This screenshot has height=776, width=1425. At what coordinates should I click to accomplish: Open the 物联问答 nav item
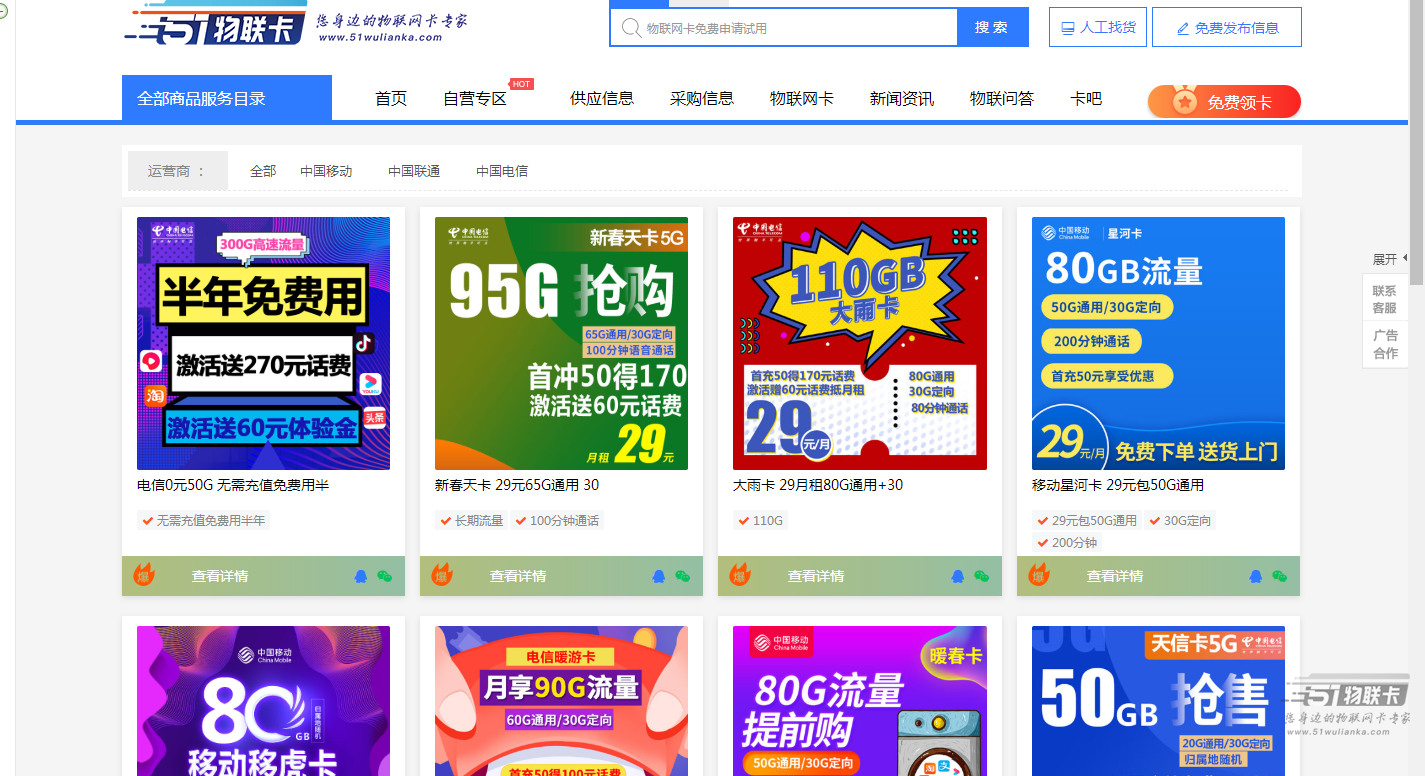click(1002, 98)
